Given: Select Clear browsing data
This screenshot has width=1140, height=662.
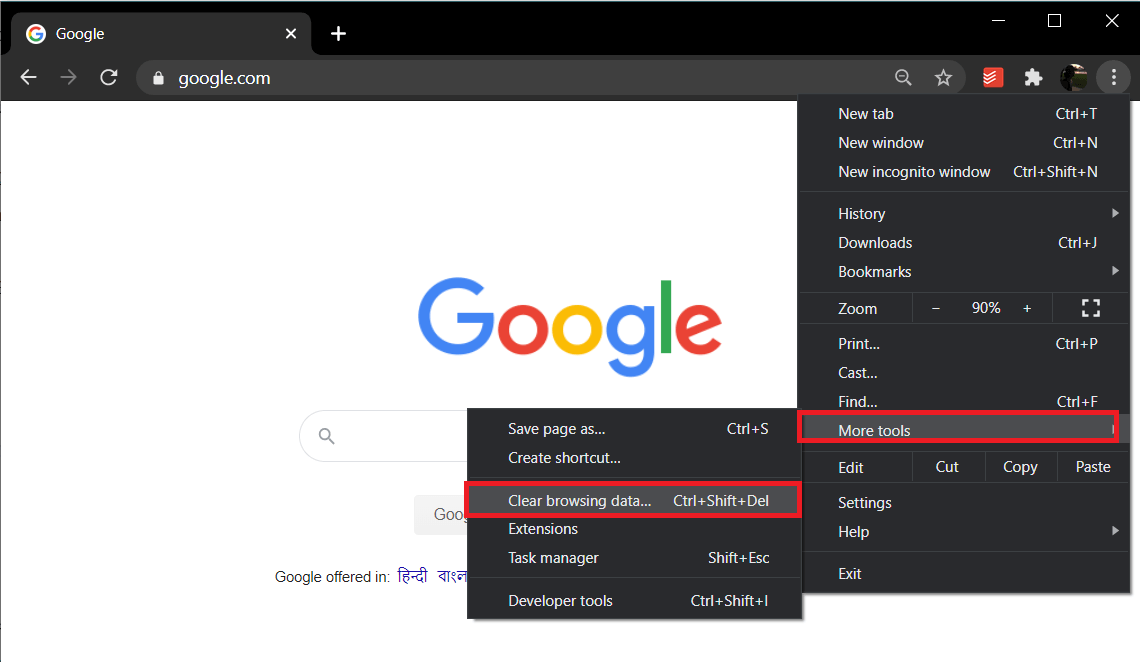Looking at the screenshot, I should [583, 500].
